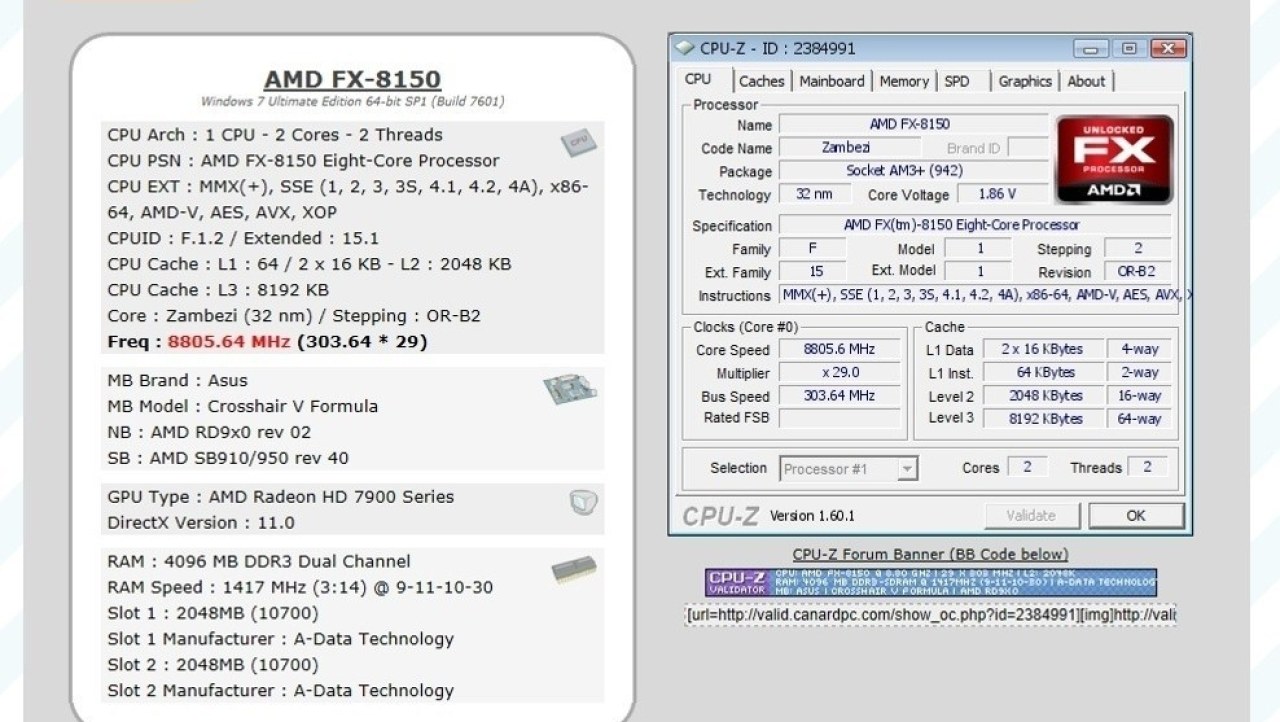Screen dimensions: 1280x722
Task: Click the Bus Speed value 303.64 MHz
Action: (x=839, y=396)
